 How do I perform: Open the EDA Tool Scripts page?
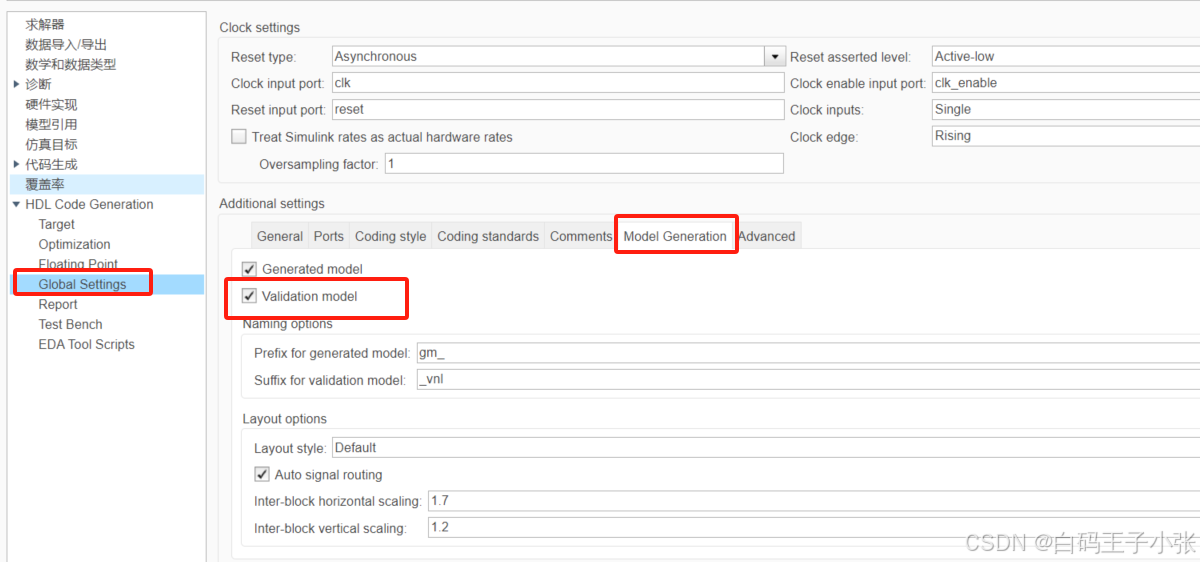click(86, 344)
